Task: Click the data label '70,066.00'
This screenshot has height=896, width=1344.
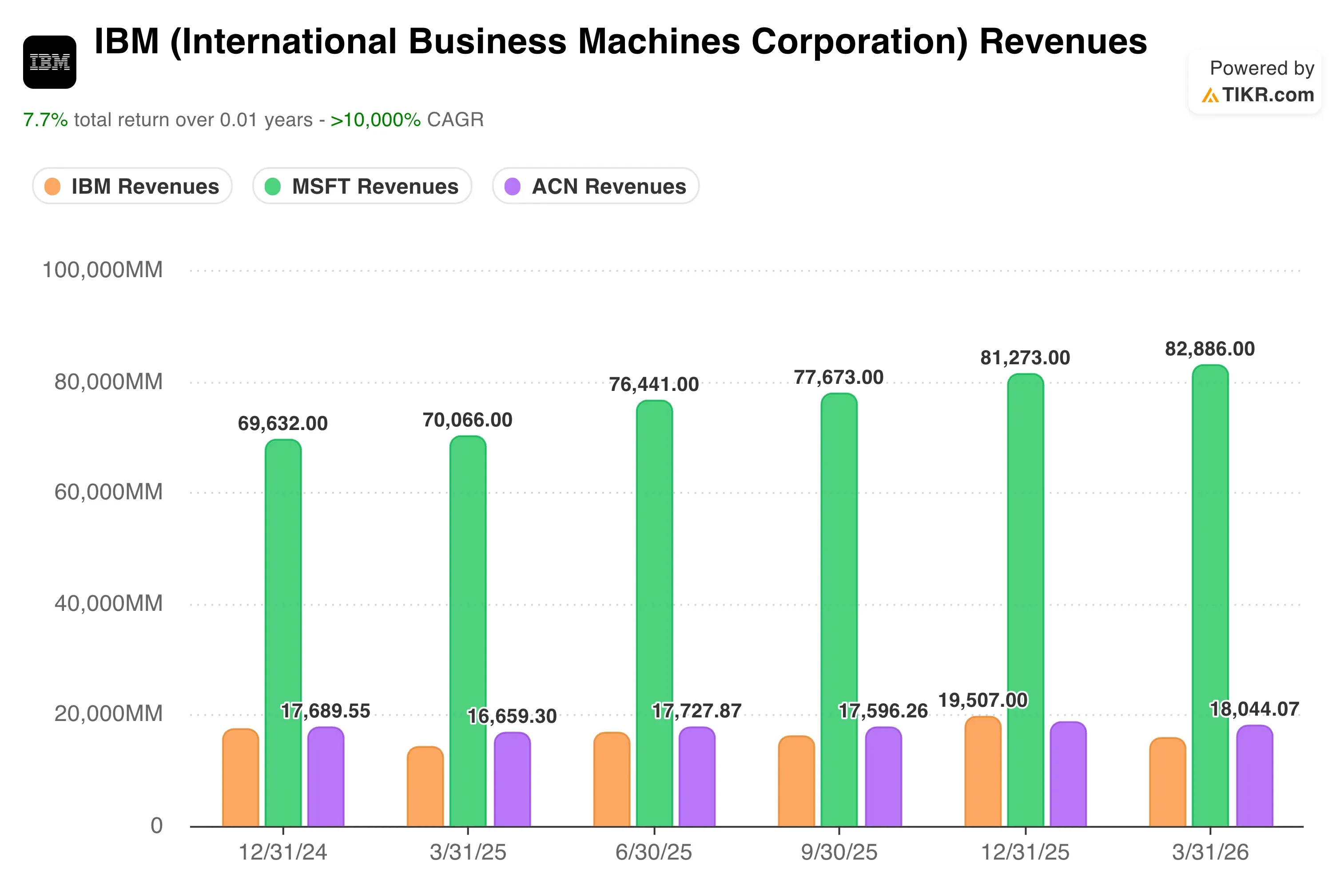Action: [468, 420]
